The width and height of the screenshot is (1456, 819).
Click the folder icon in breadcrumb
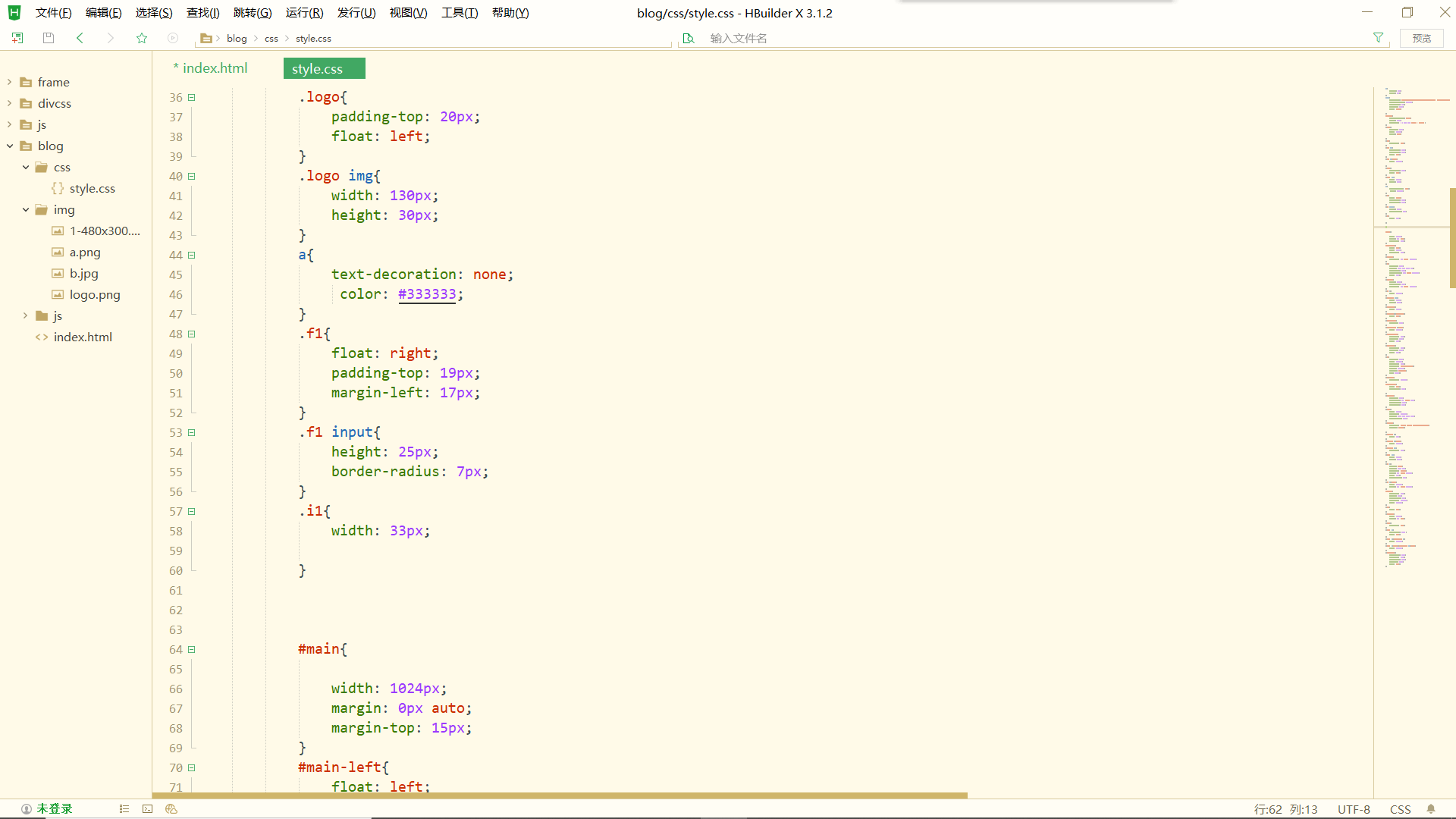pos(206,38)
